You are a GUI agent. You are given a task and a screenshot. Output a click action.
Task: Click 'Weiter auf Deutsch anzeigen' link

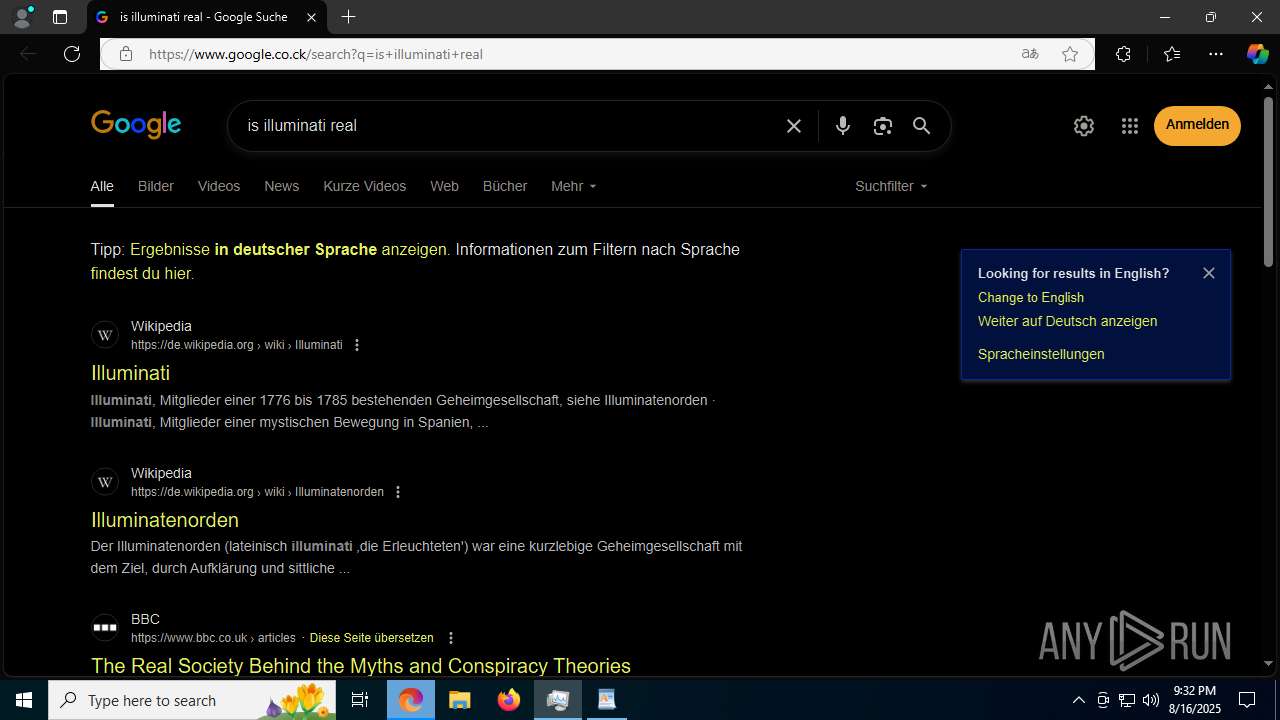[x=1067, y=322]
